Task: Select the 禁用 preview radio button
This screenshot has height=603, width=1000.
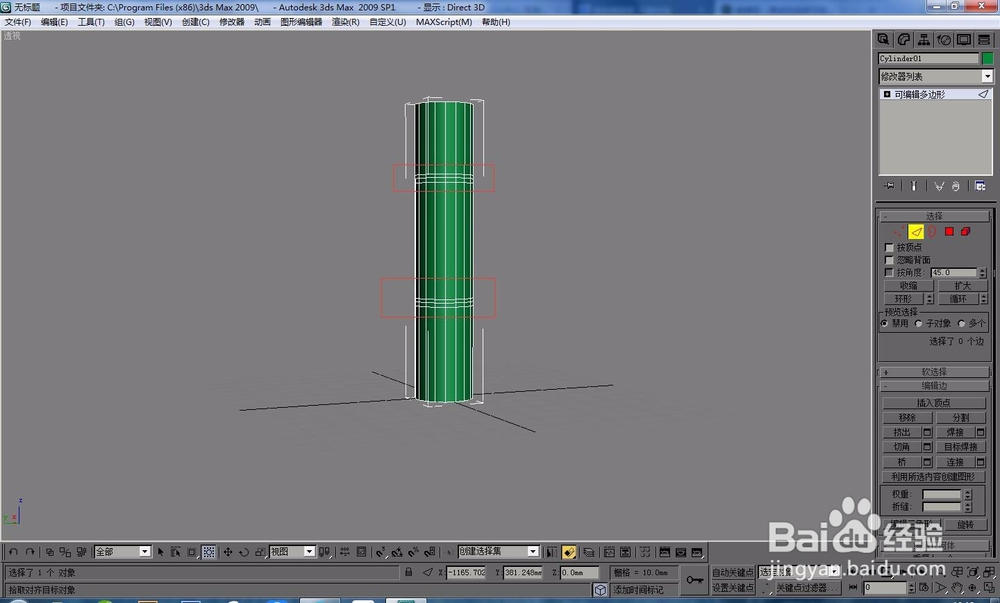Action: point(885,324)
